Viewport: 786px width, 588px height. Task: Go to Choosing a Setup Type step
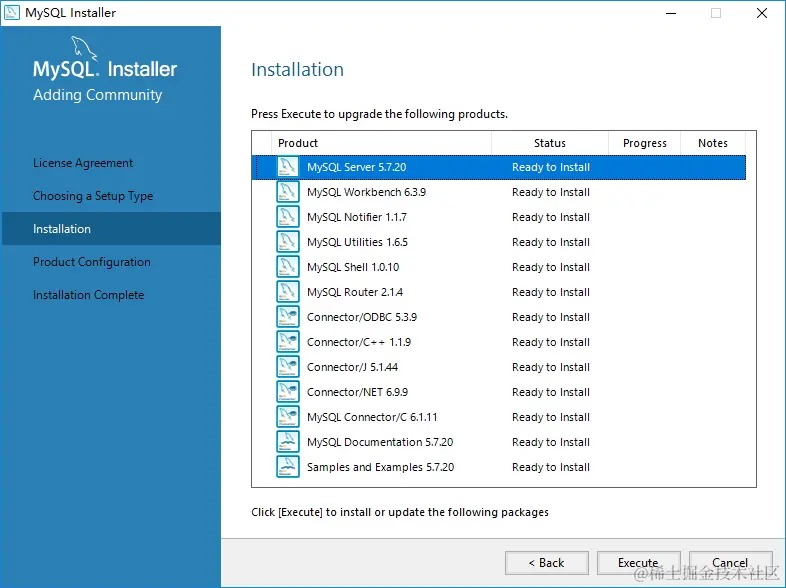[x=93, y=196]
